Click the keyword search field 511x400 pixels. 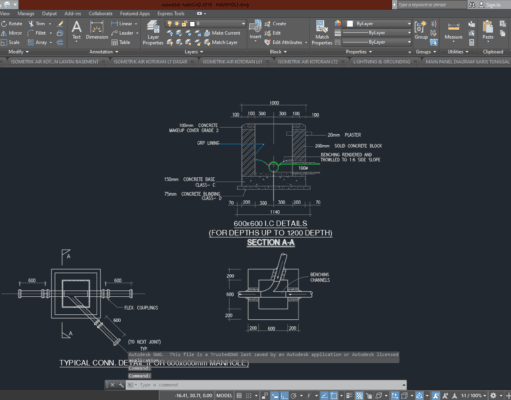point(431,5)
